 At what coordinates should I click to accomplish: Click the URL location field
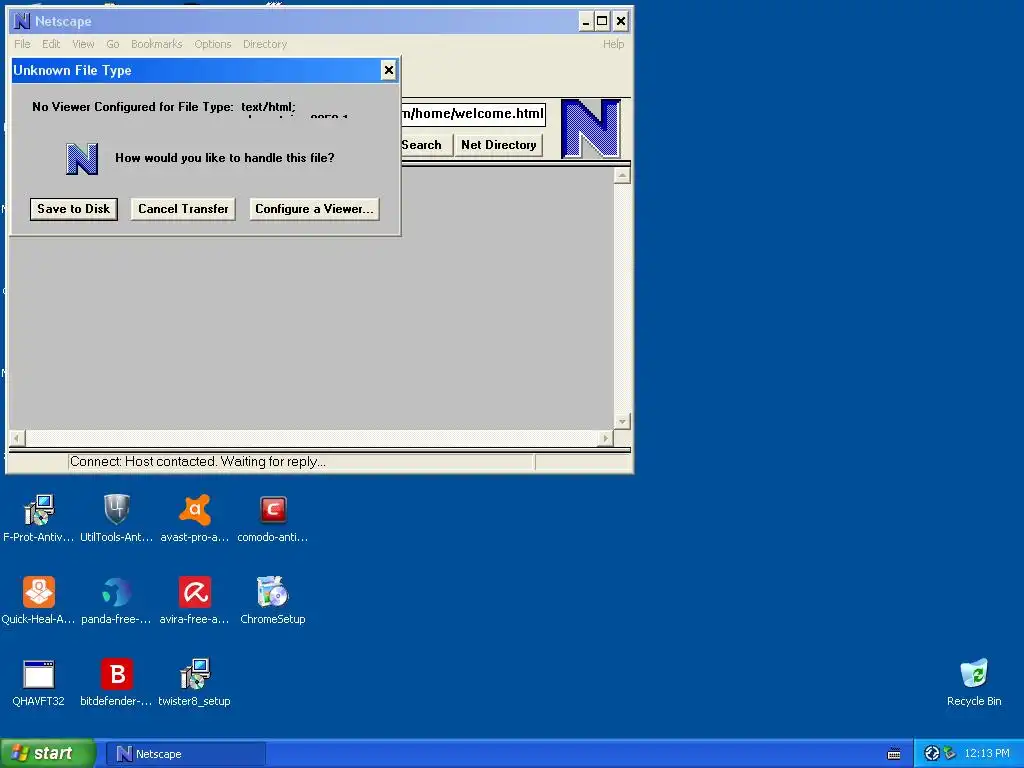click(473, 114)
